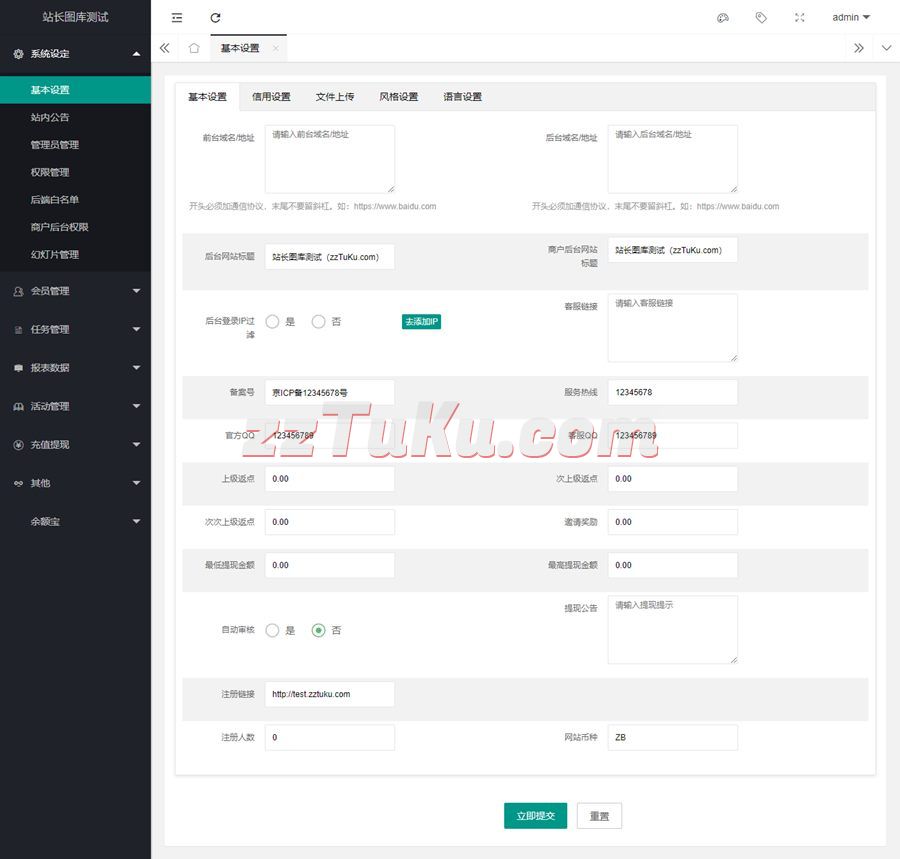Close the 基本设置 page tab
Image resolution: width=900 pixels, height=859 pixels.
[275, 48]
